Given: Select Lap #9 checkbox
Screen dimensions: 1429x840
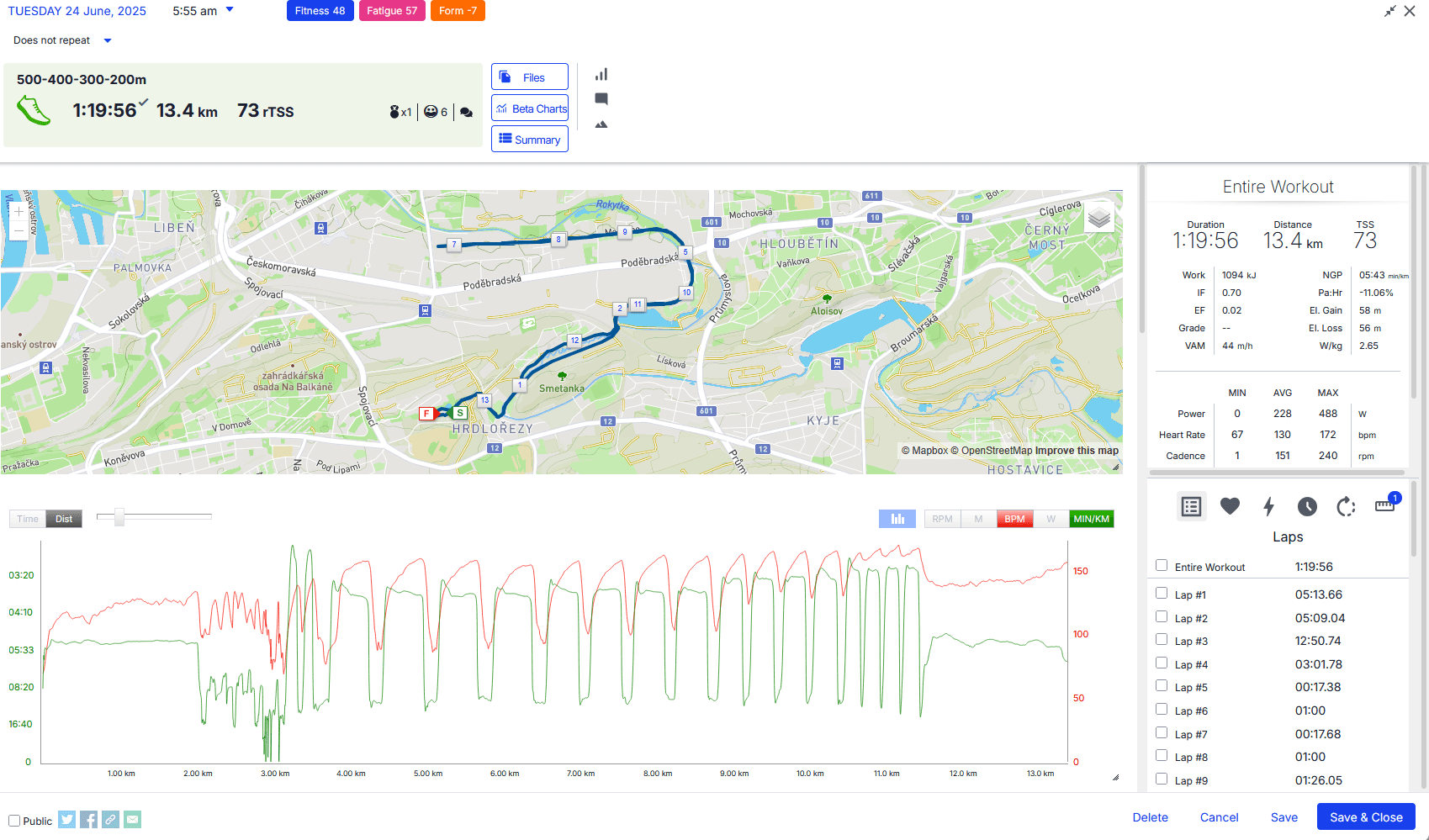Looking at the screenshot, I should pos(1162,779).
